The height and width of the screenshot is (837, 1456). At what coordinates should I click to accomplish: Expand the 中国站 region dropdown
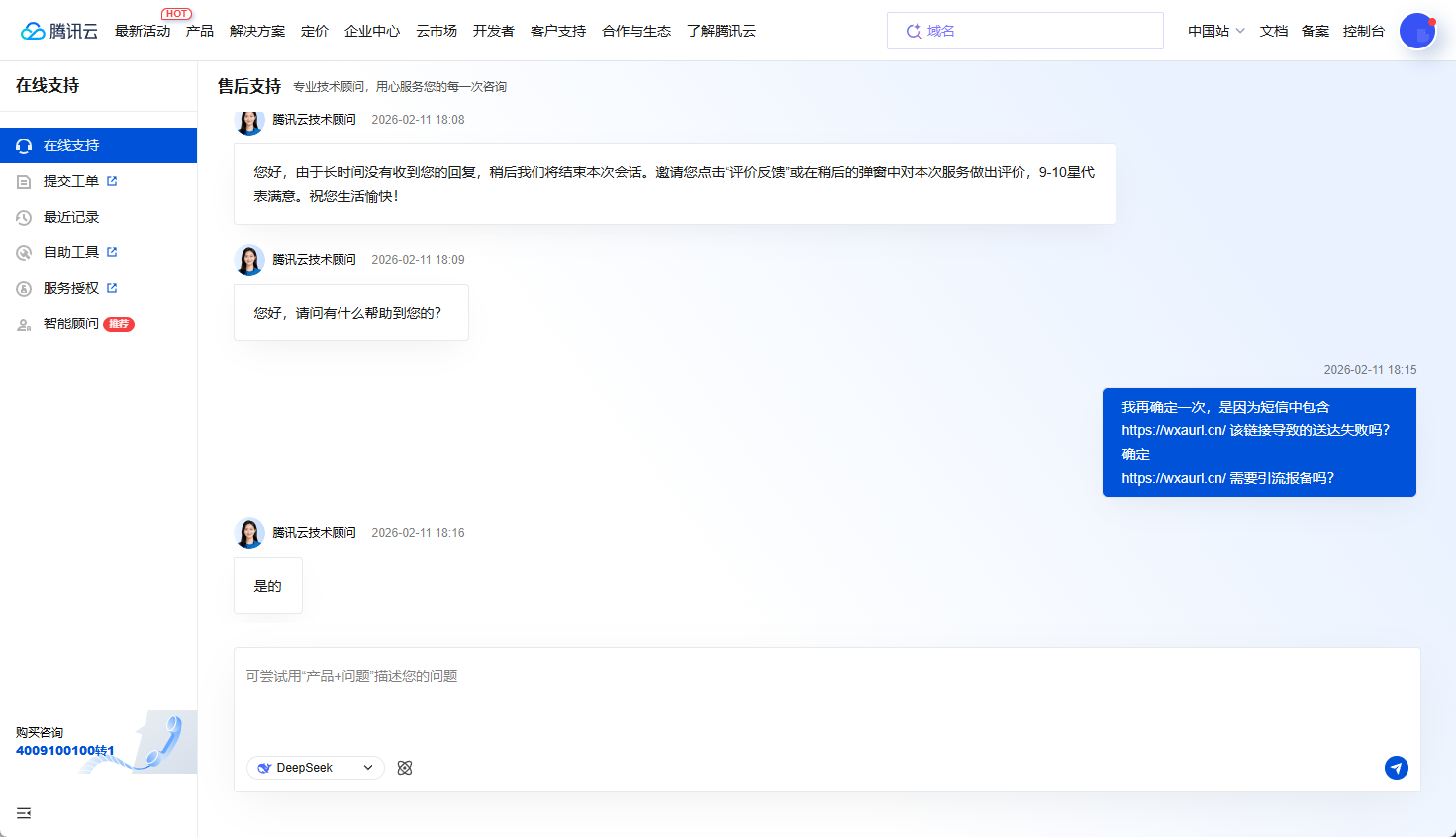pos(1216,31)
